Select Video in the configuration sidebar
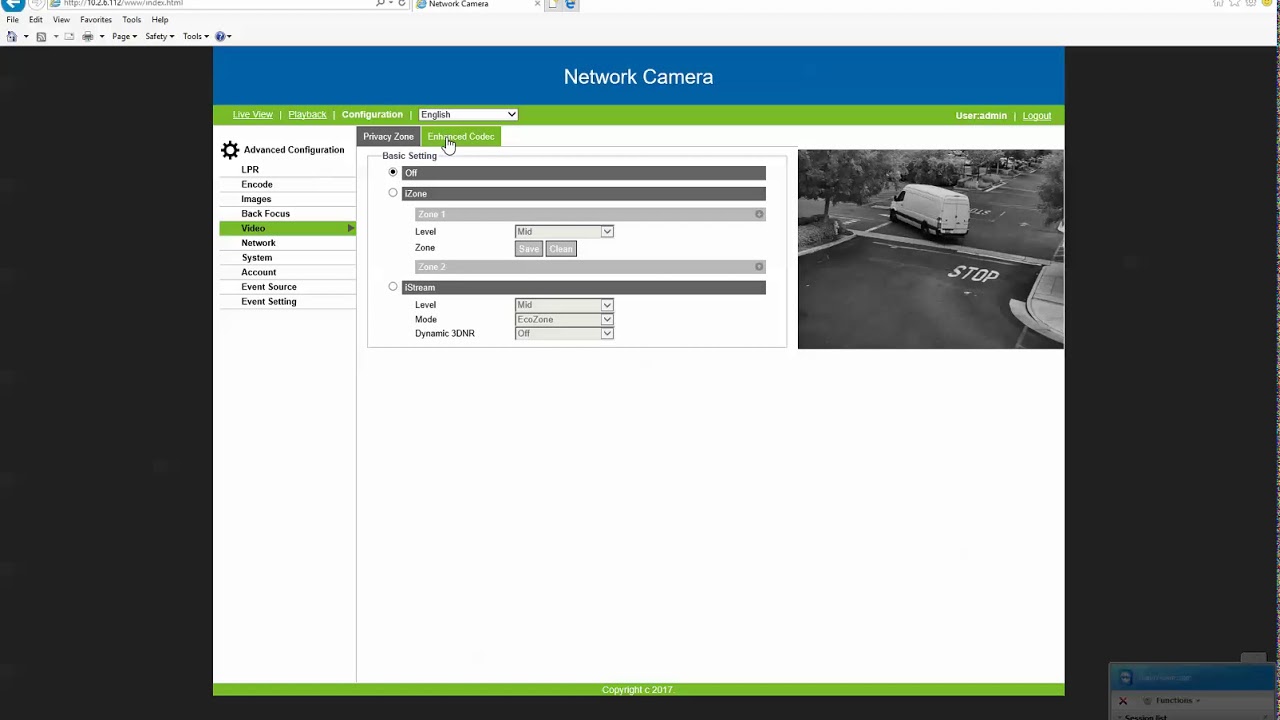Viewport: 1280px width, 720px height. [x=287, y=228]
